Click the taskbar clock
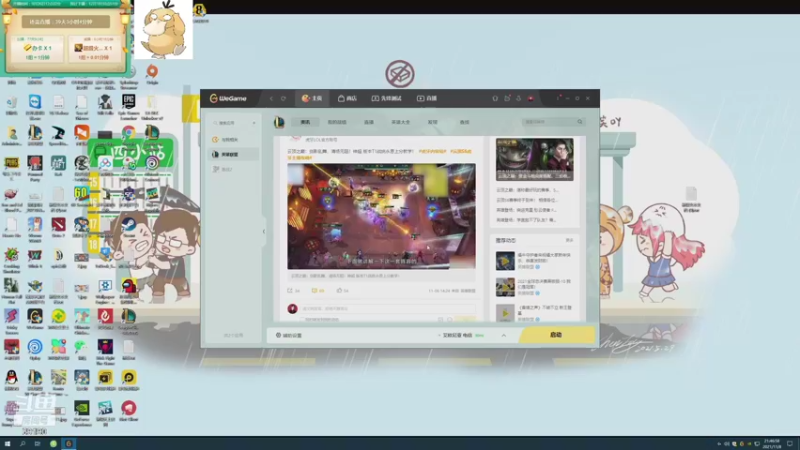The image size is (800, 450). click(771, 443)
